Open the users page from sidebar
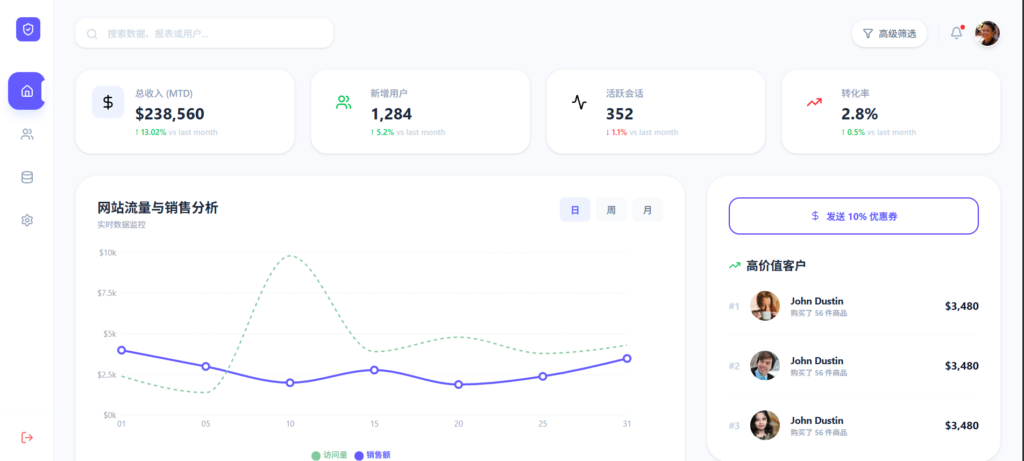Image resolution: width=1024 pixels, height=461 pixels. tap(27, 135)
